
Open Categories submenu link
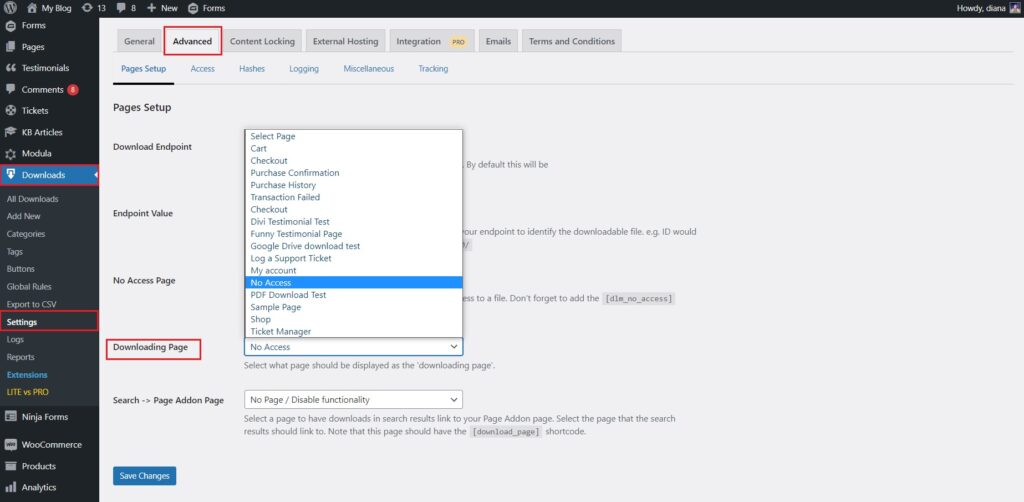coord(26,234)
